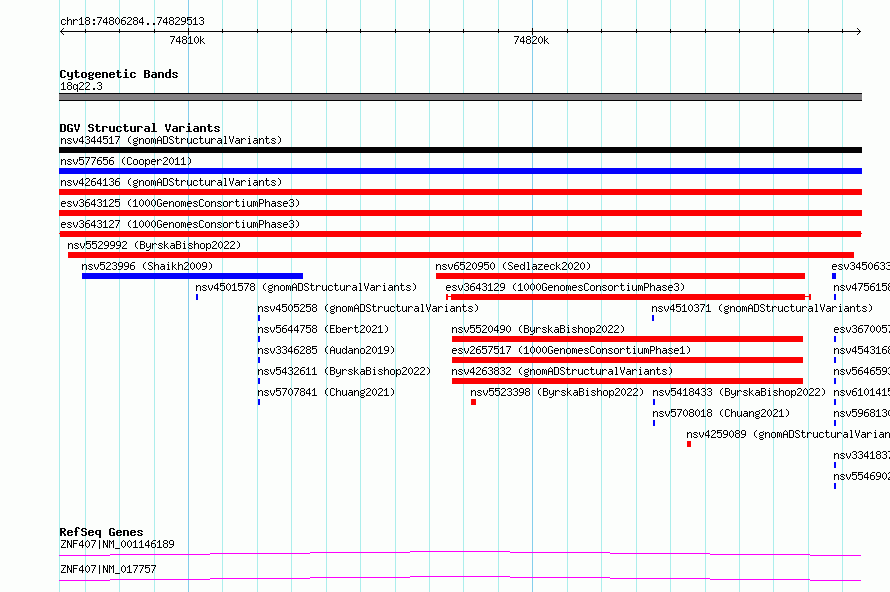Screen dimensions: 890x592
Task: Open the nsv4264136 gnomAD variant label
Action: [171, 182]
